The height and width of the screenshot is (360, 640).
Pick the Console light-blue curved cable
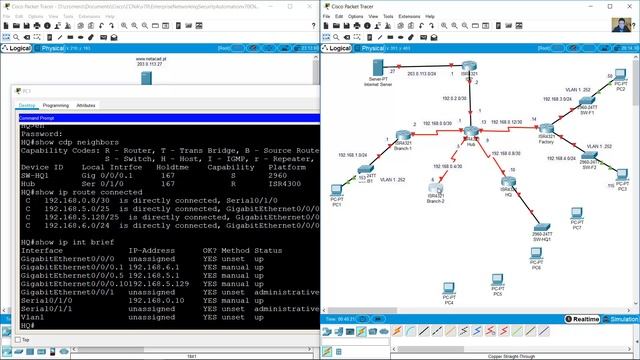(x=411, y=331)
